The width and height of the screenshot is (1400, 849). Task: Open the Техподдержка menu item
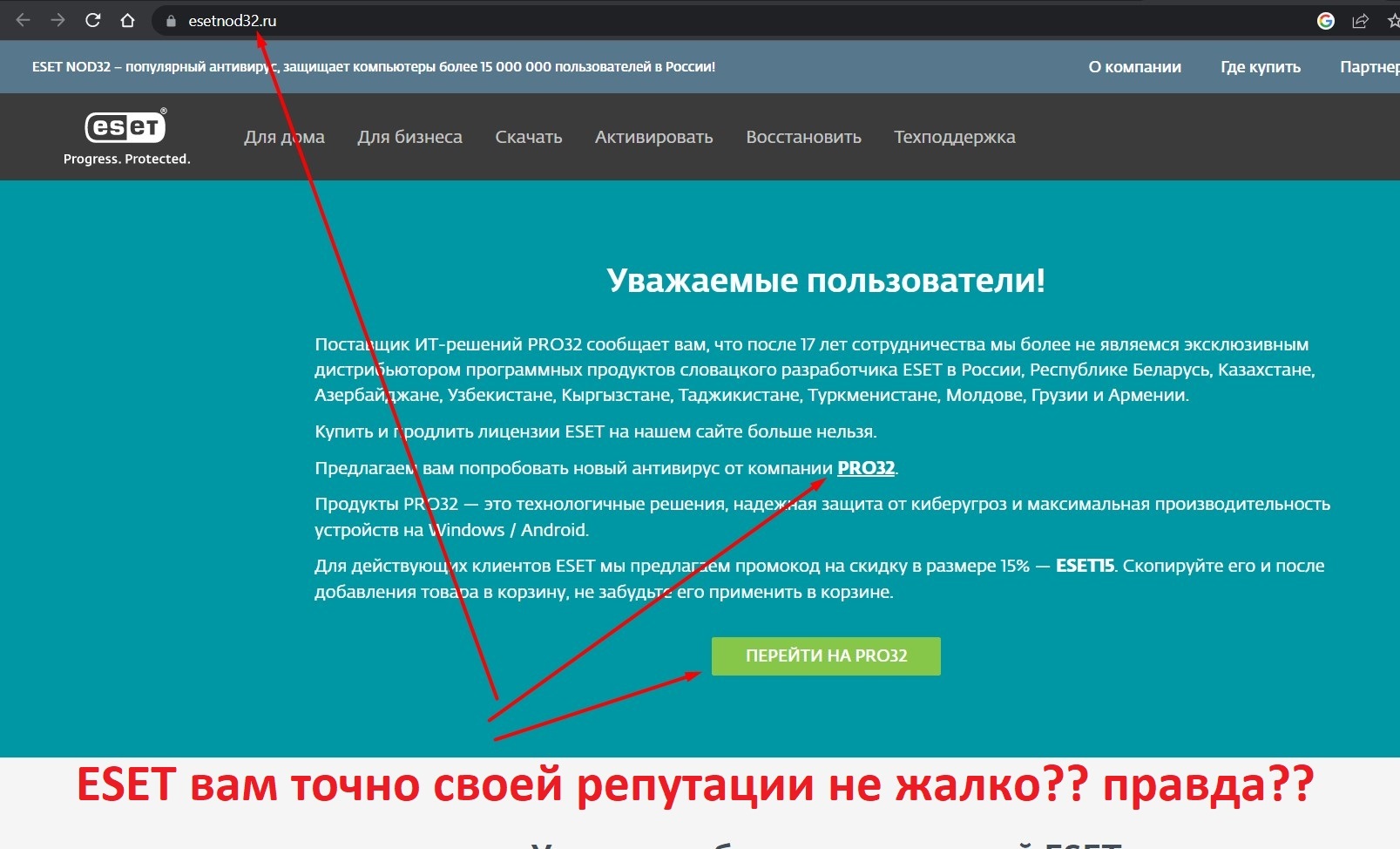(955, 137)
